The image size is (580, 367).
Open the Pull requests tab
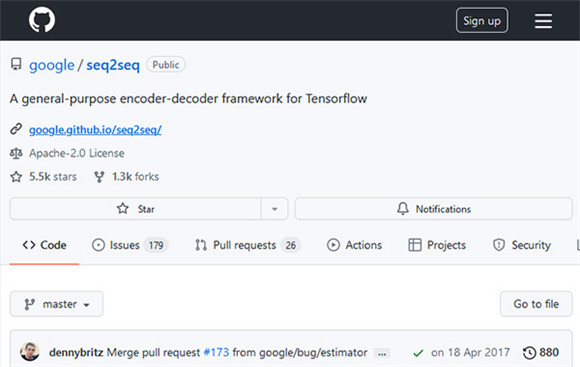[x=247, y=245]
